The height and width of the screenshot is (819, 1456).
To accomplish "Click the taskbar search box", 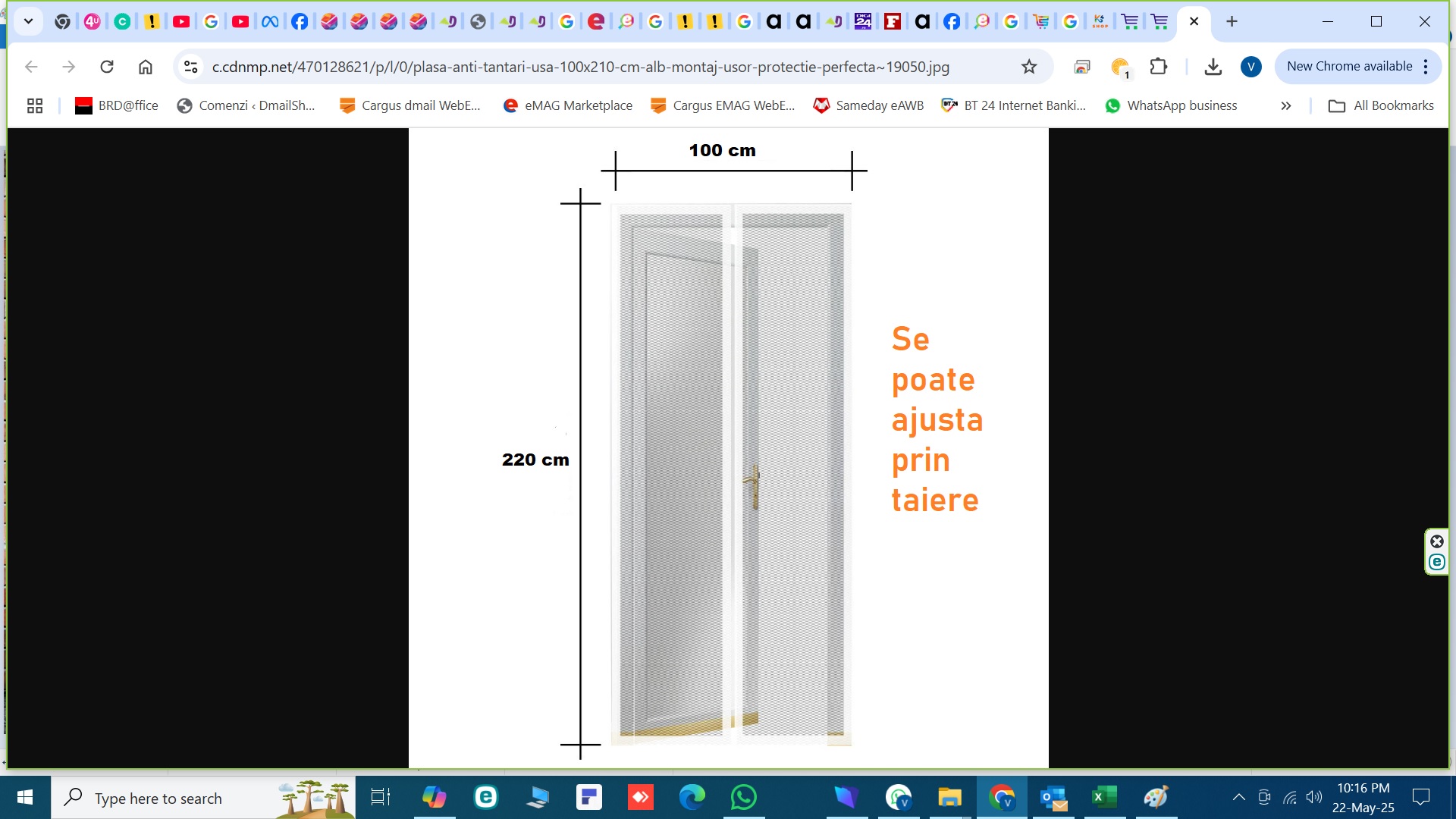I will coord(203,798).
